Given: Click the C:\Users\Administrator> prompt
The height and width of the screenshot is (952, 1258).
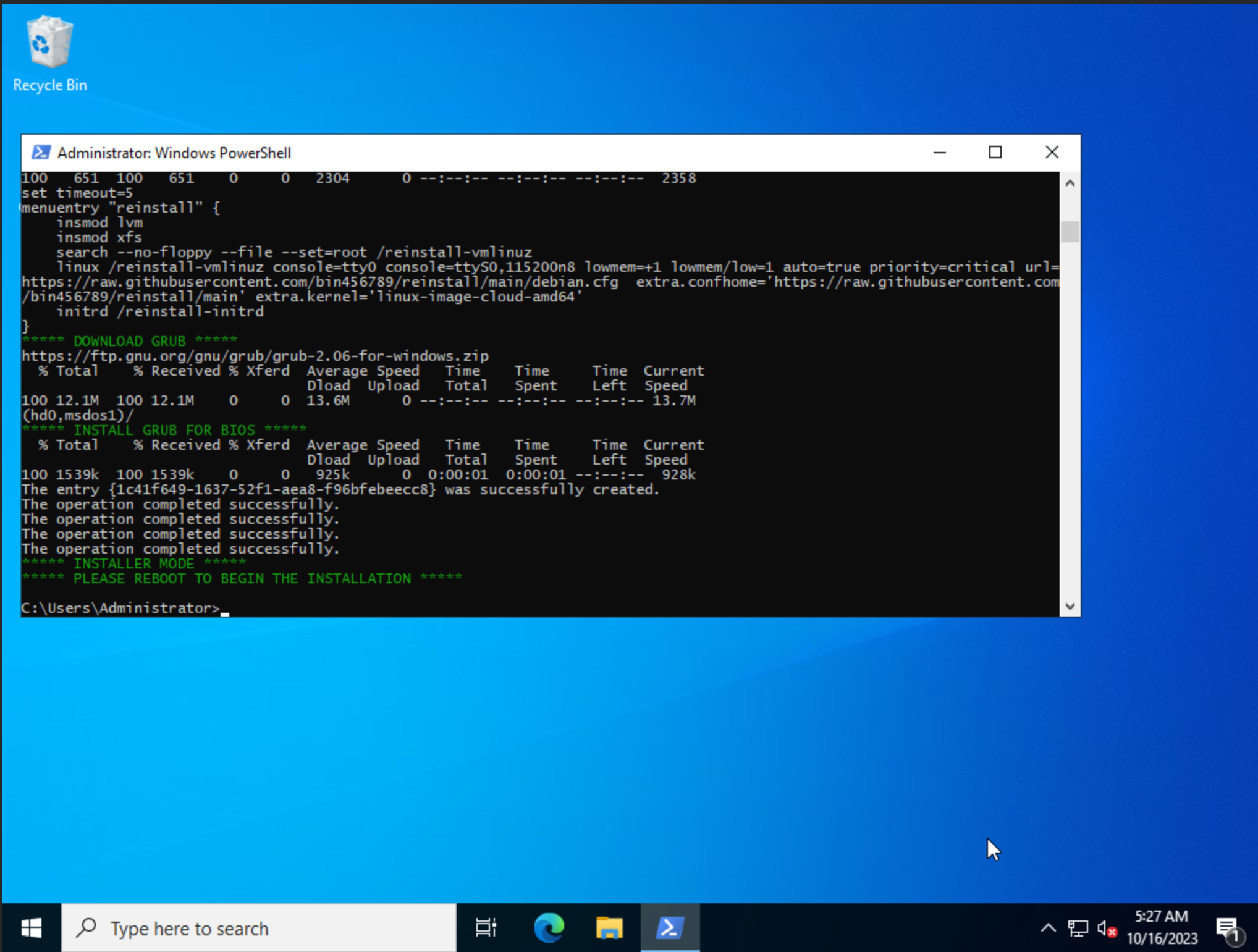Looking at the screenshot, I should click(121, 608).
